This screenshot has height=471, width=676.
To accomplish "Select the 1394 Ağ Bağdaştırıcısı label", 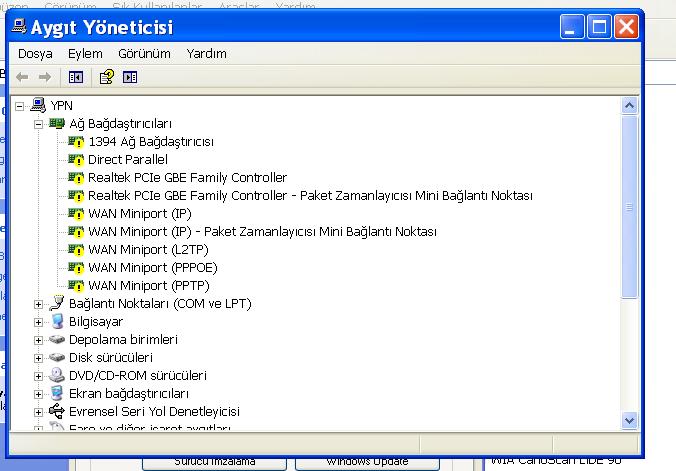I will [x=151, y=142].
